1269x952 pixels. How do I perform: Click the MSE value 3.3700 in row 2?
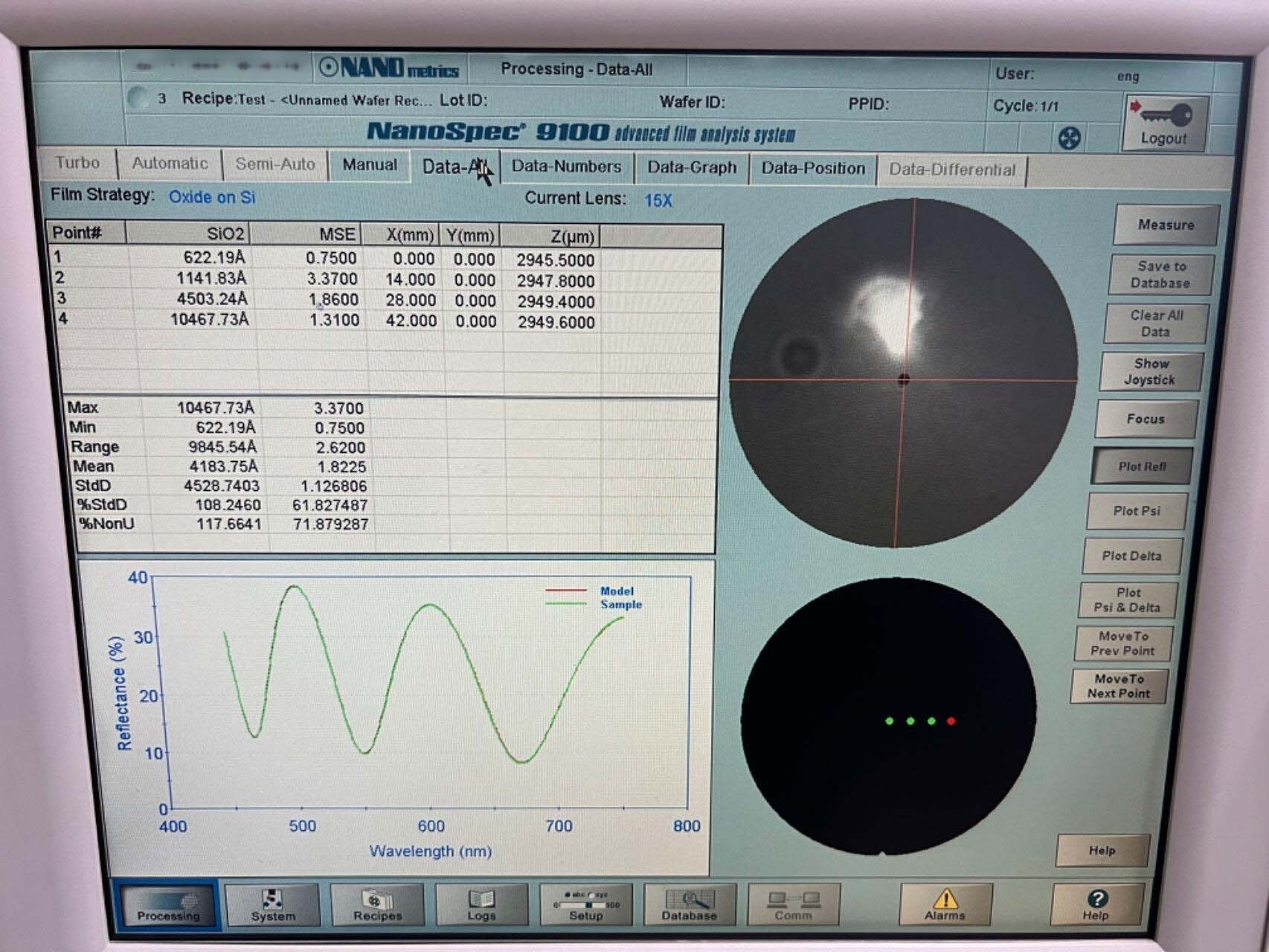[x=331, y=279]
